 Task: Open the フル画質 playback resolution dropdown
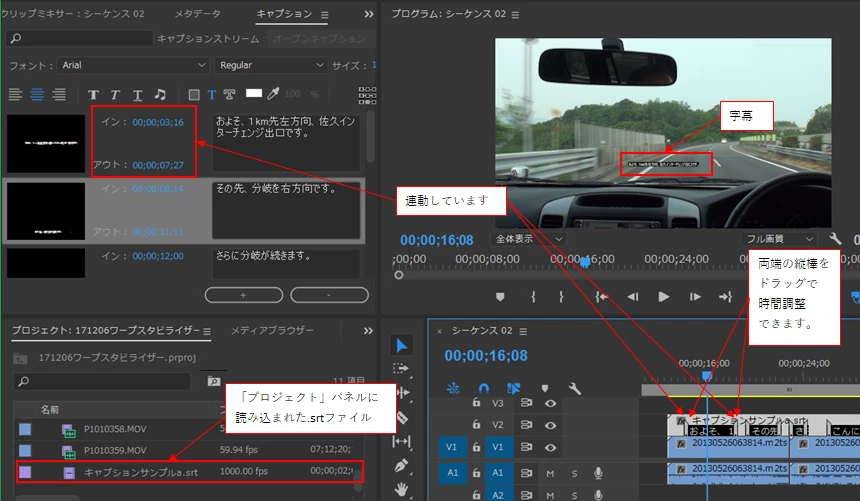click(779, 239)
